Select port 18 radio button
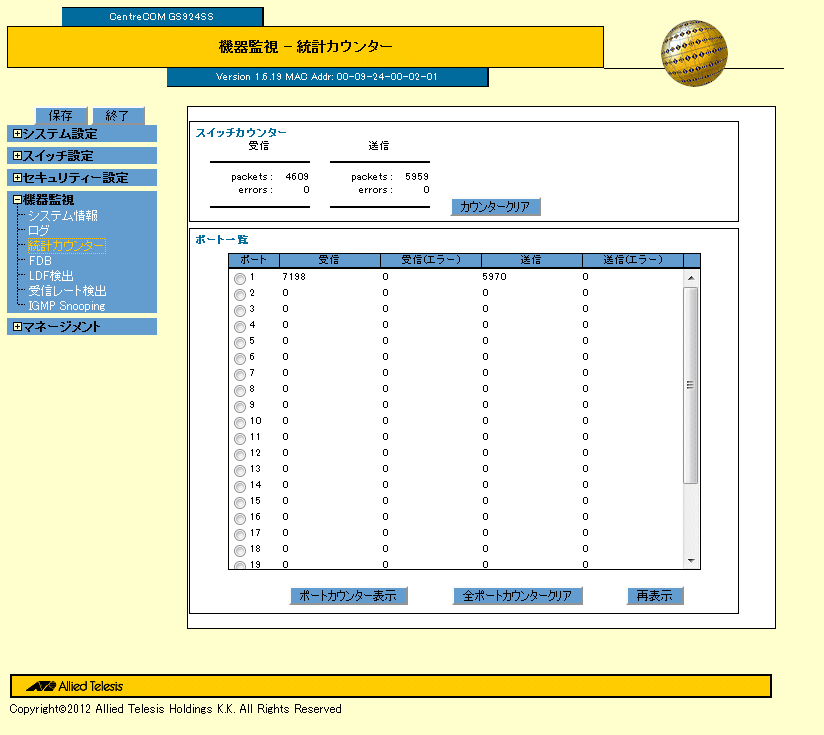Screen dimensions: 824x735 (x=239, y=551)
